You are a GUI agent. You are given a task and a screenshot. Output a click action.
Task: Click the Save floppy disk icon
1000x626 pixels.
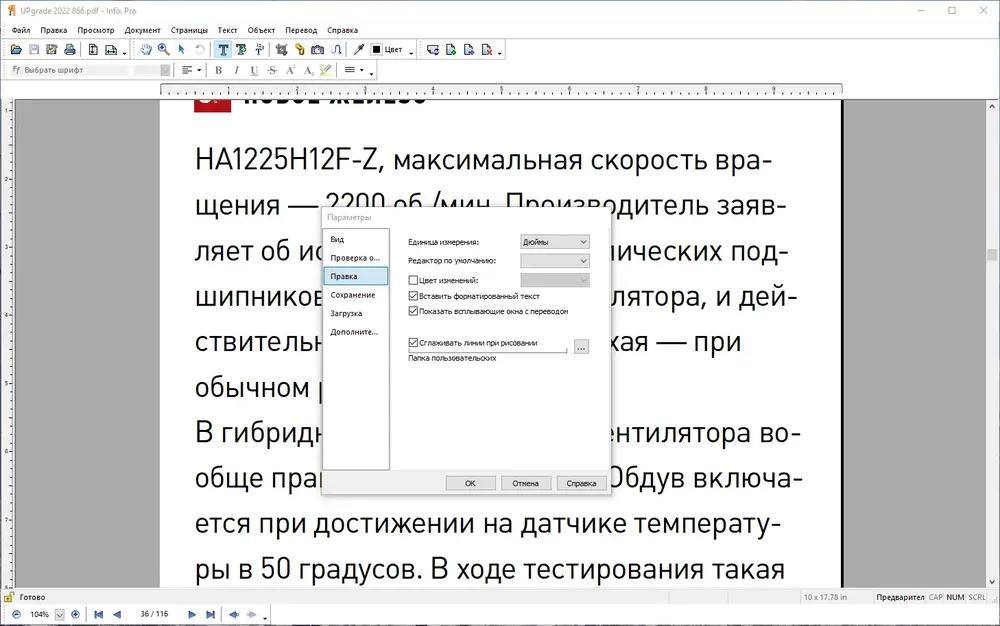[34, 50]
